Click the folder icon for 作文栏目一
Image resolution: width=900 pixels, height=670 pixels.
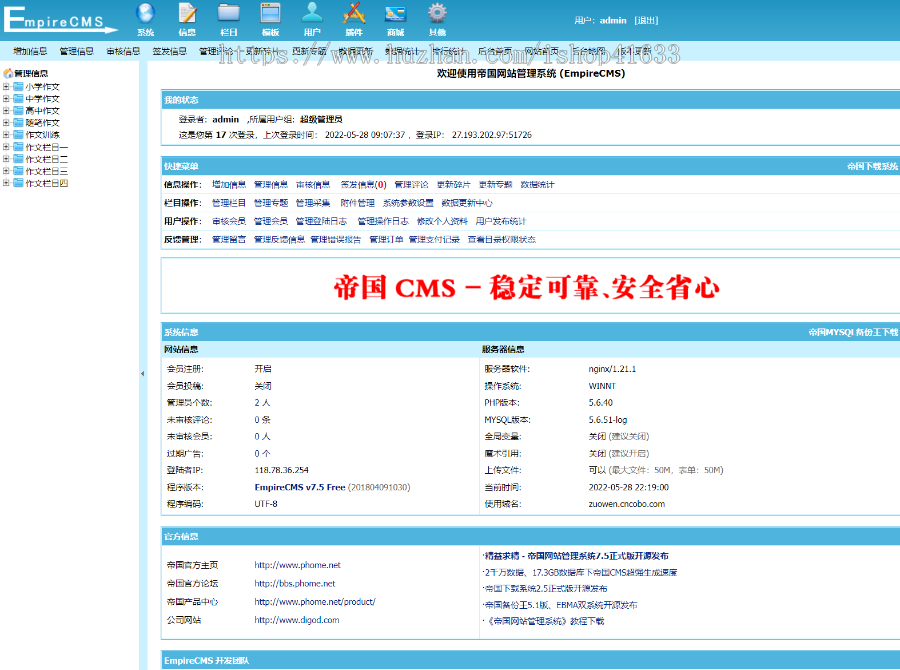point(18,147)
